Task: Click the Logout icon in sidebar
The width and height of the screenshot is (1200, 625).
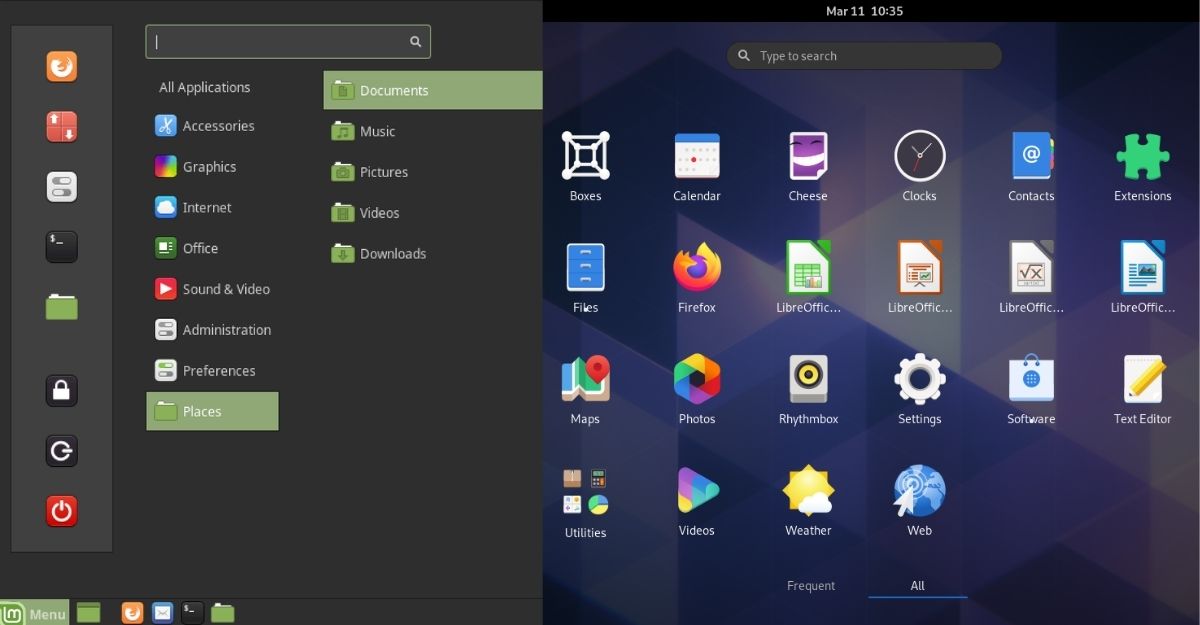Action: point(62,451)
